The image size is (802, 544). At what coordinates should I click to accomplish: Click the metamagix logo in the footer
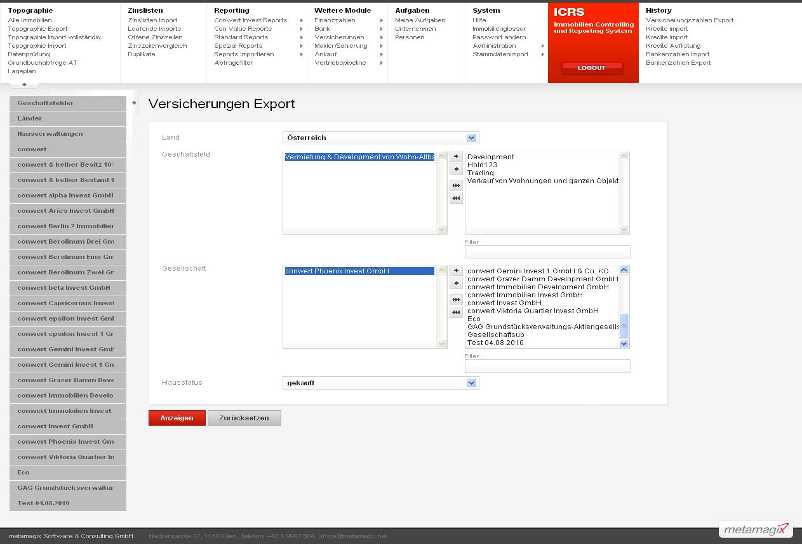point(756,530)
